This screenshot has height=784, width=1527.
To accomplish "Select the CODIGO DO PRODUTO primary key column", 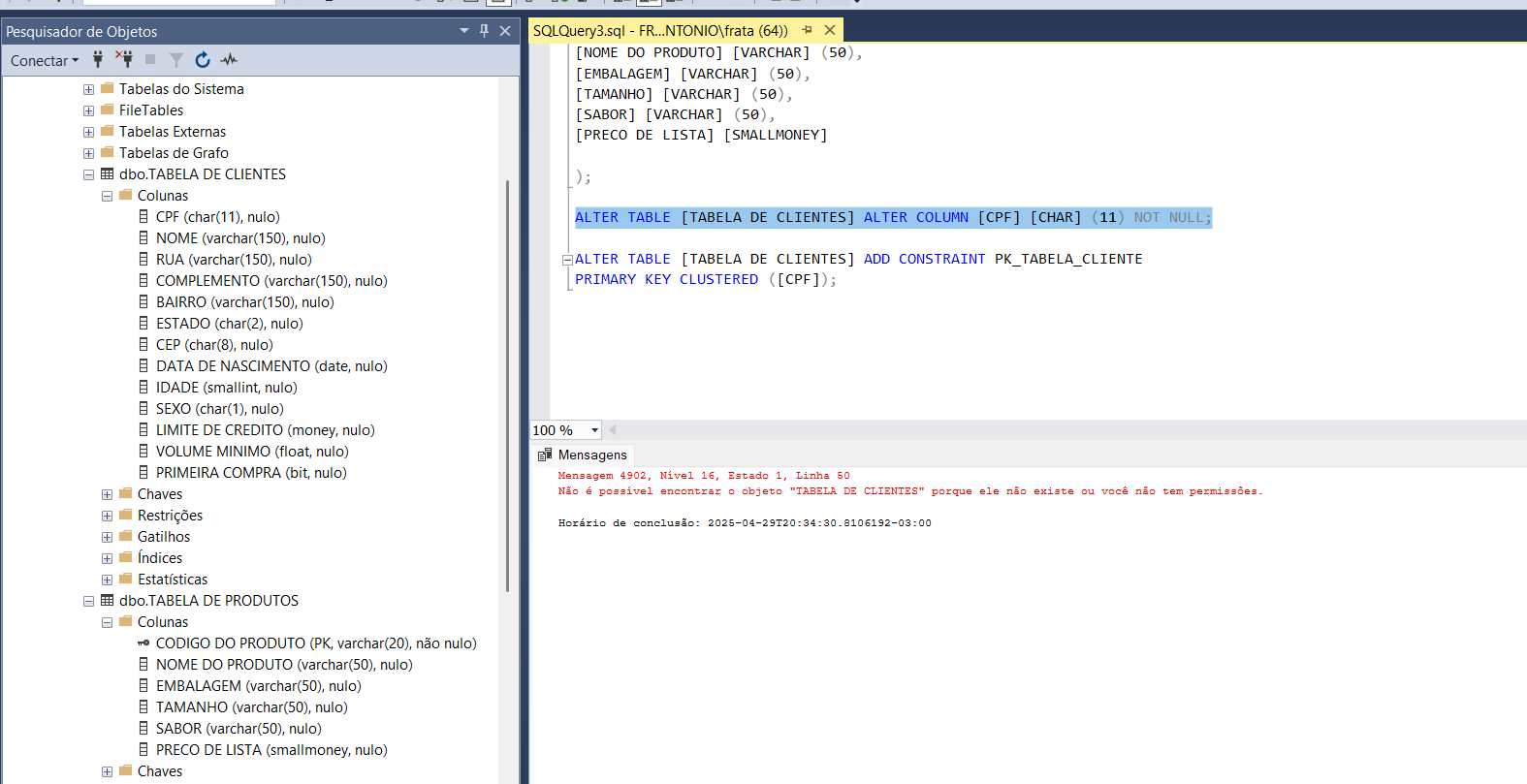I will [x=315, y=643].
